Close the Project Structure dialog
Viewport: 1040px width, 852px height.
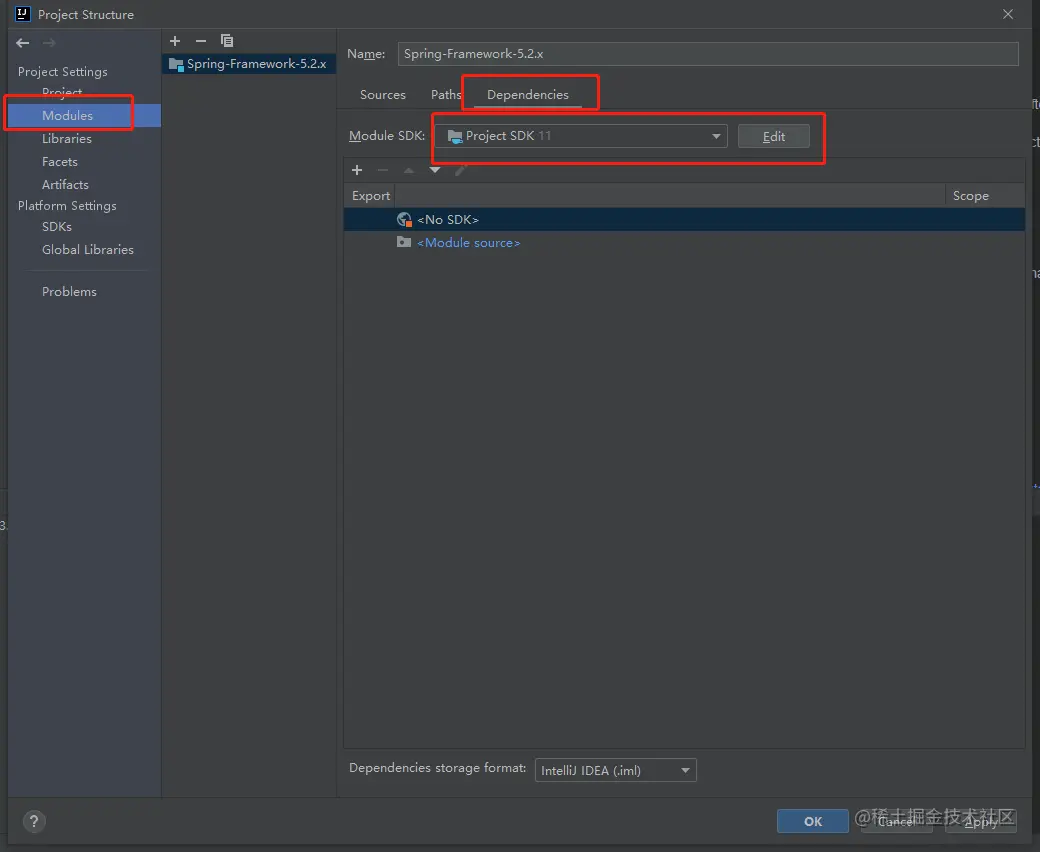tap(1008, 14)
